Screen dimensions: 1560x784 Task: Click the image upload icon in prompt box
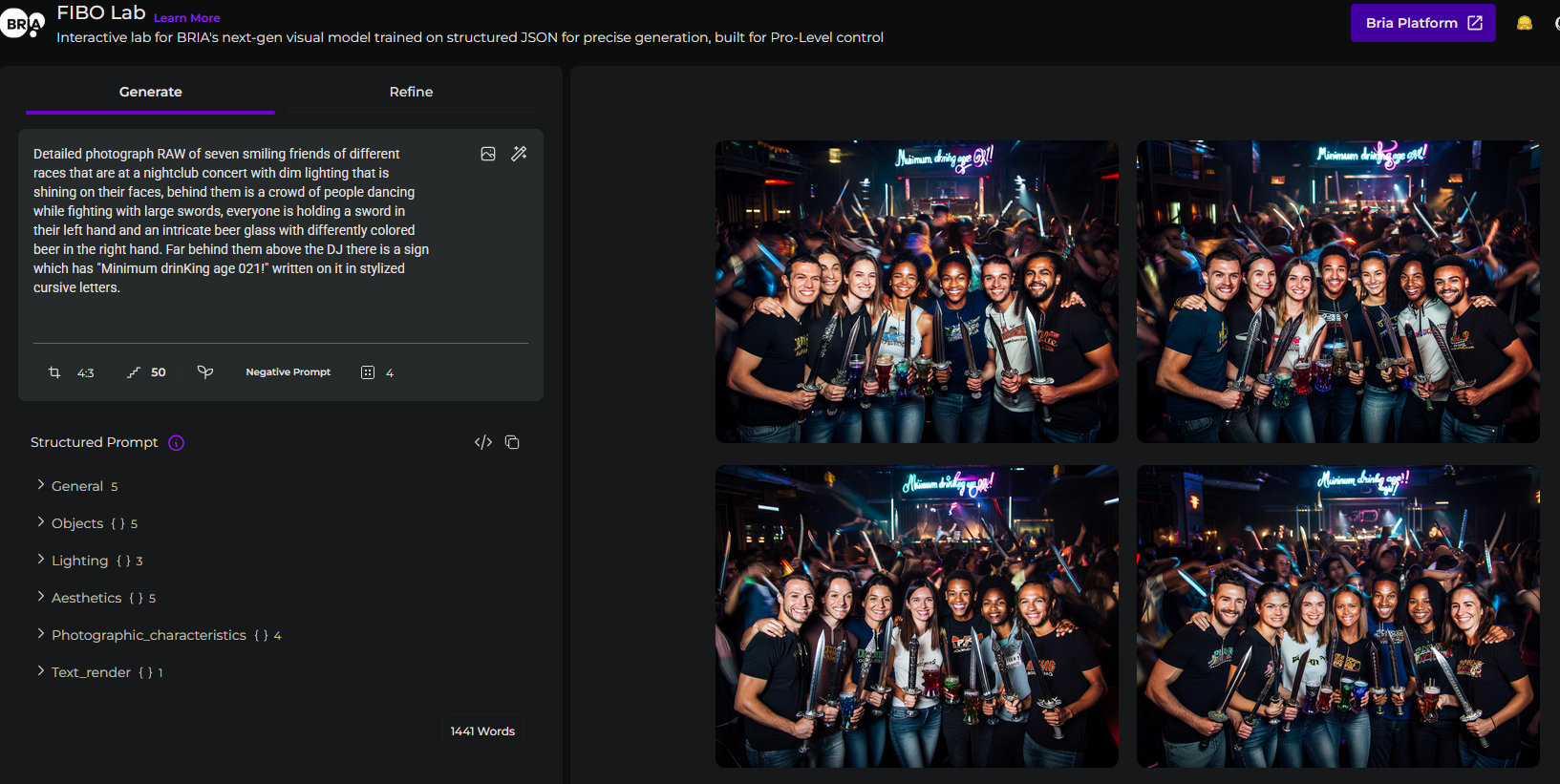[x=488, y=154]
